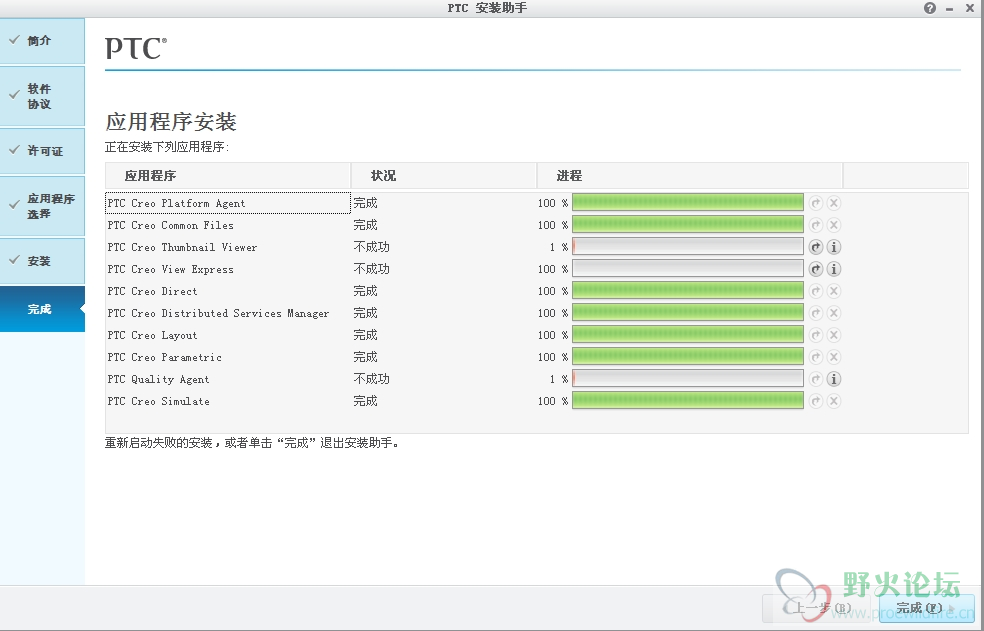
Task: Click retry icon in PTC Creo Simulate row
Action: pyautogui.click(x=815, y=401)
